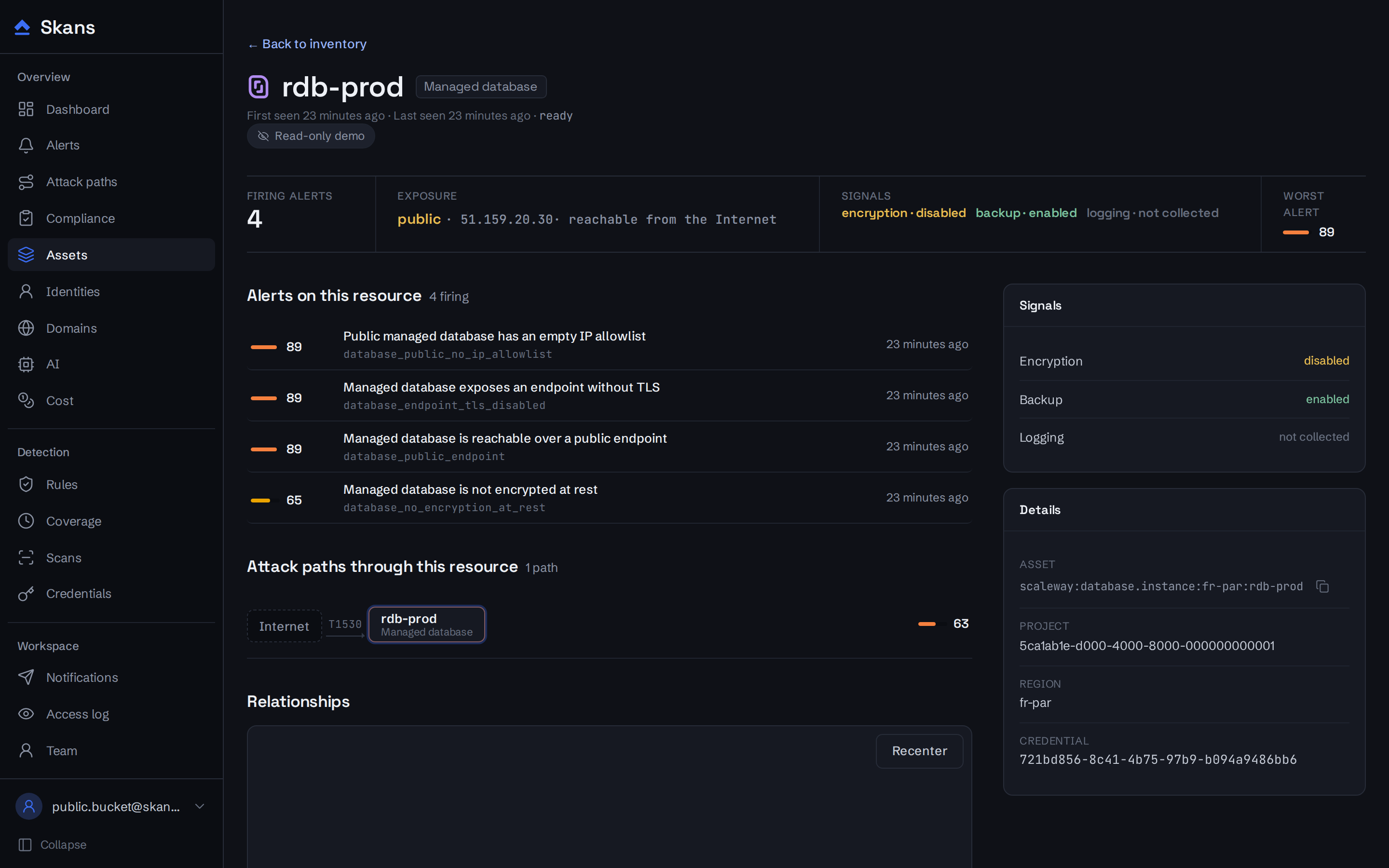Image resolution: width=1389 pixels, height=868 pixels.
Task: Click the Attack paths route icon
Action: pyautogui.click(x=26, y=182)
